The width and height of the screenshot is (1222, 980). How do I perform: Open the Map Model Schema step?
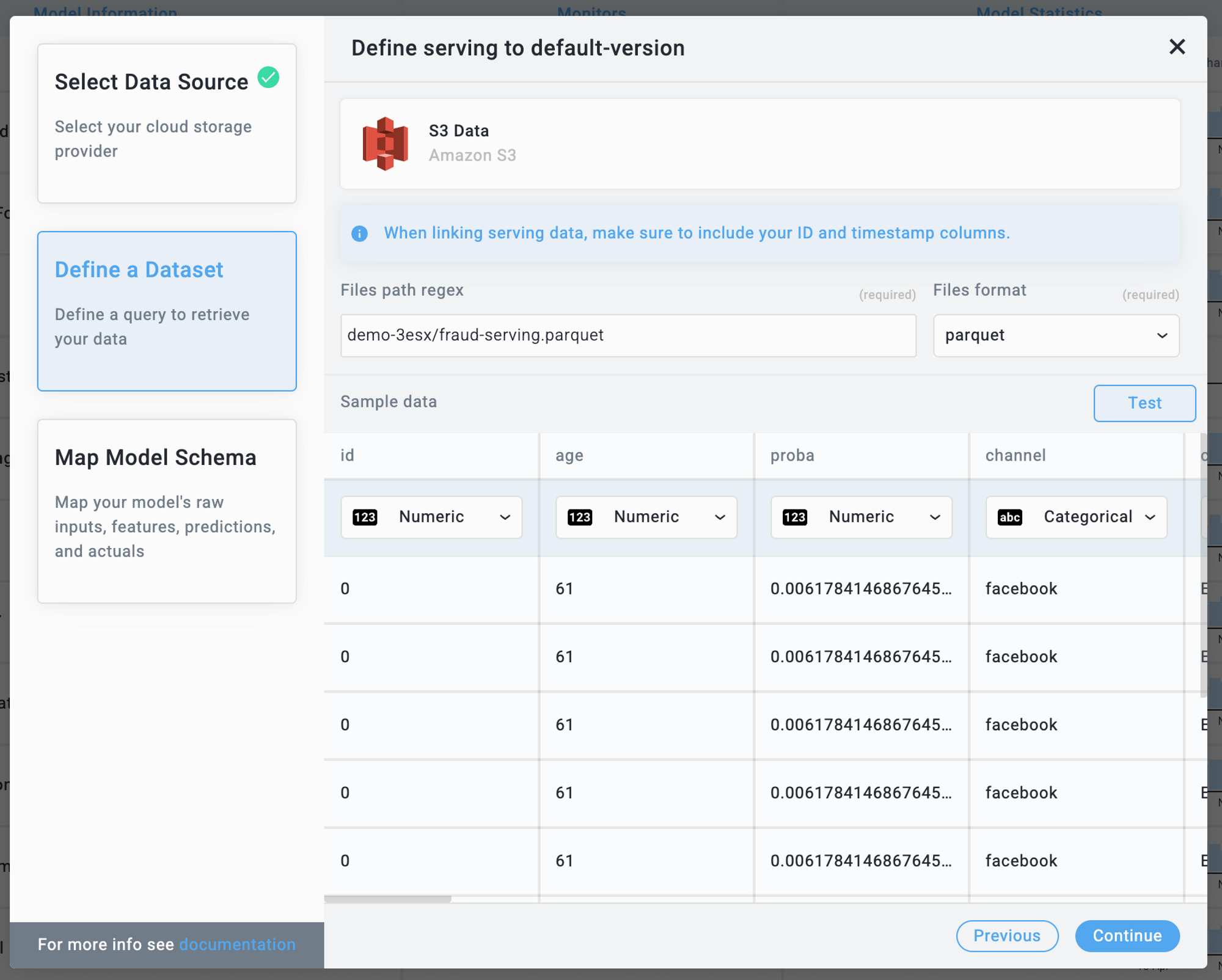tap(167, 511)
